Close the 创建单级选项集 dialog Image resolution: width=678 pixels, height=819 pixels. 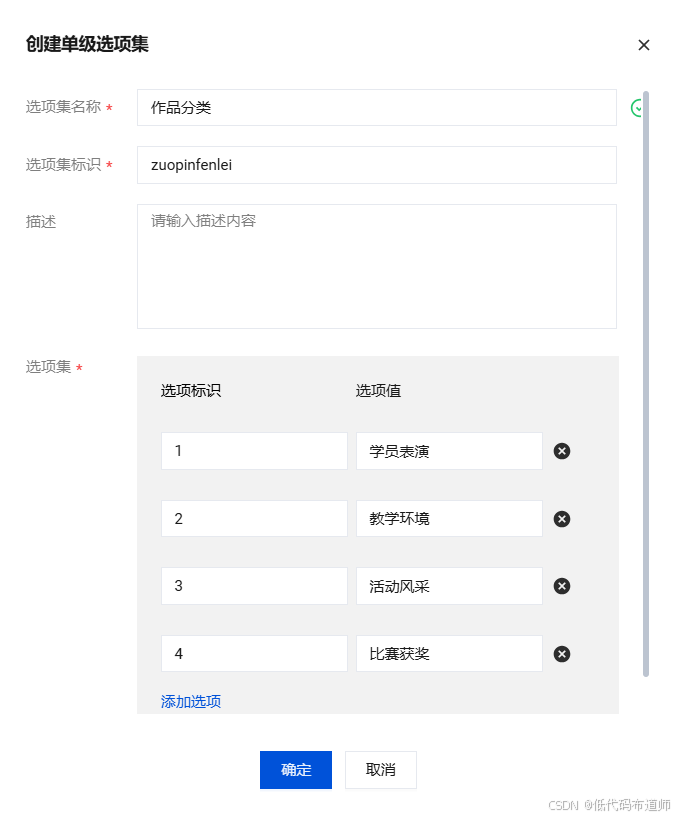pos(644,45)
